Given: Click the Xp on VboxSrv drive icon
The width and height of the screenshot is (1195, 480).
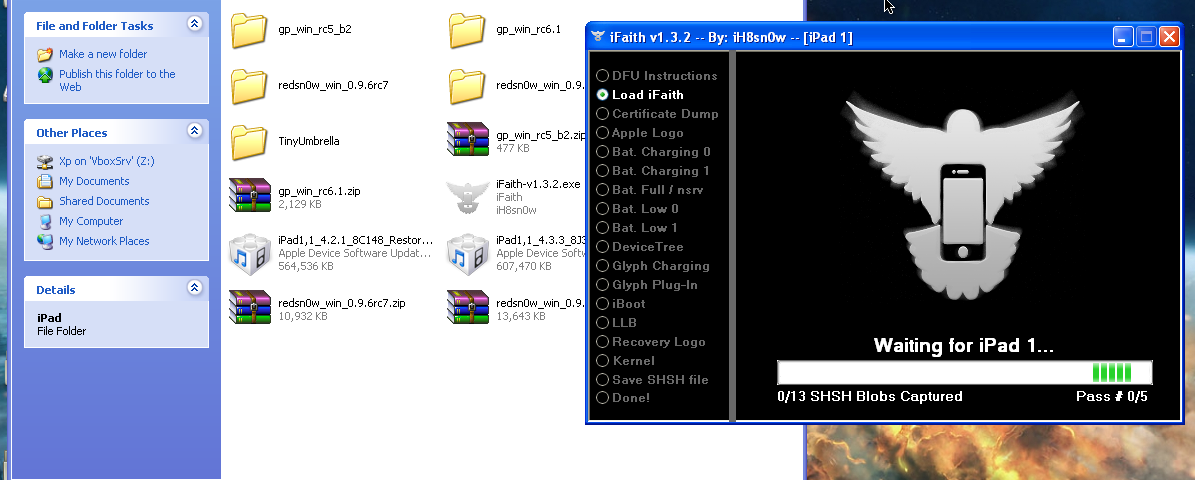Looking at the screenshot, I should [45, 162].
